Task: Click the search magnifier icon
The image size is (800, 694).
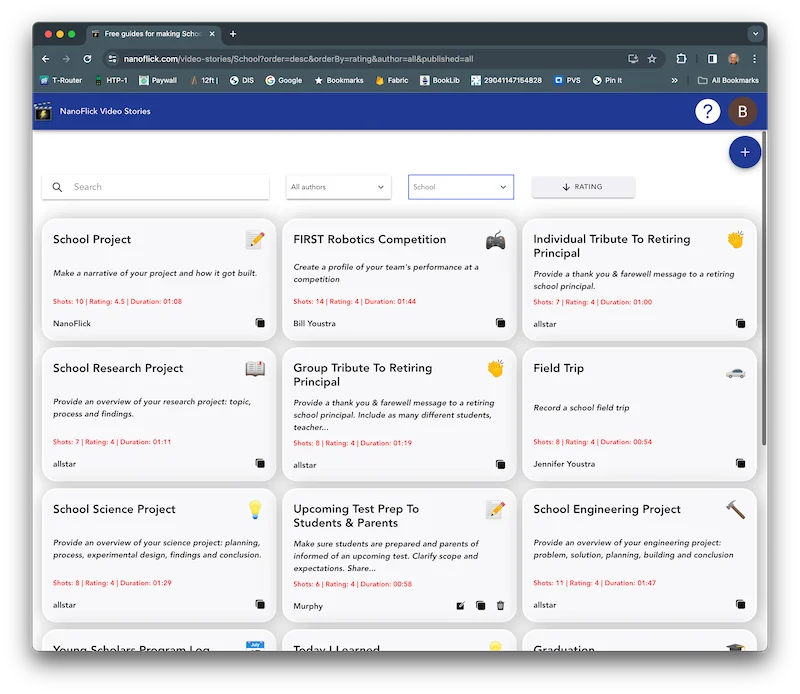Action: (x=57, y=187)
